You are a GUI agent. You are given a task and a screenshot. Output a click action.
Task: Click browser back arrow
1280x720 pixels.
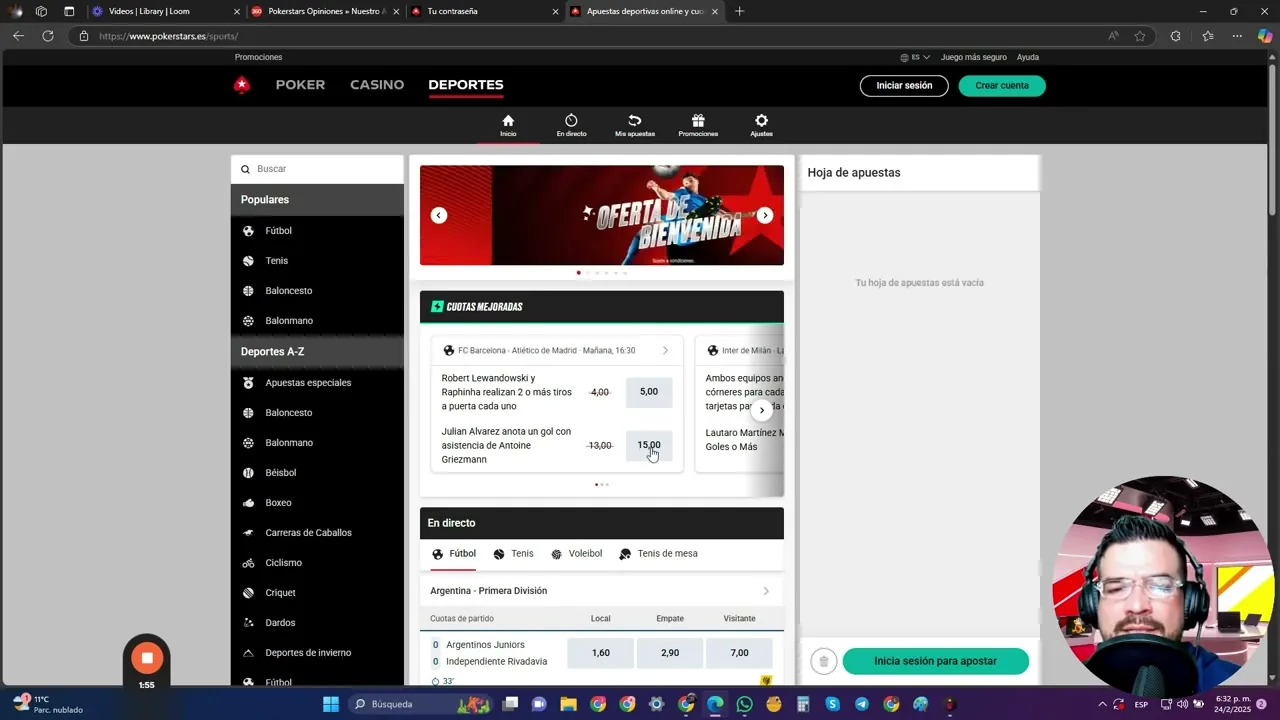click(x=18, y=36)
